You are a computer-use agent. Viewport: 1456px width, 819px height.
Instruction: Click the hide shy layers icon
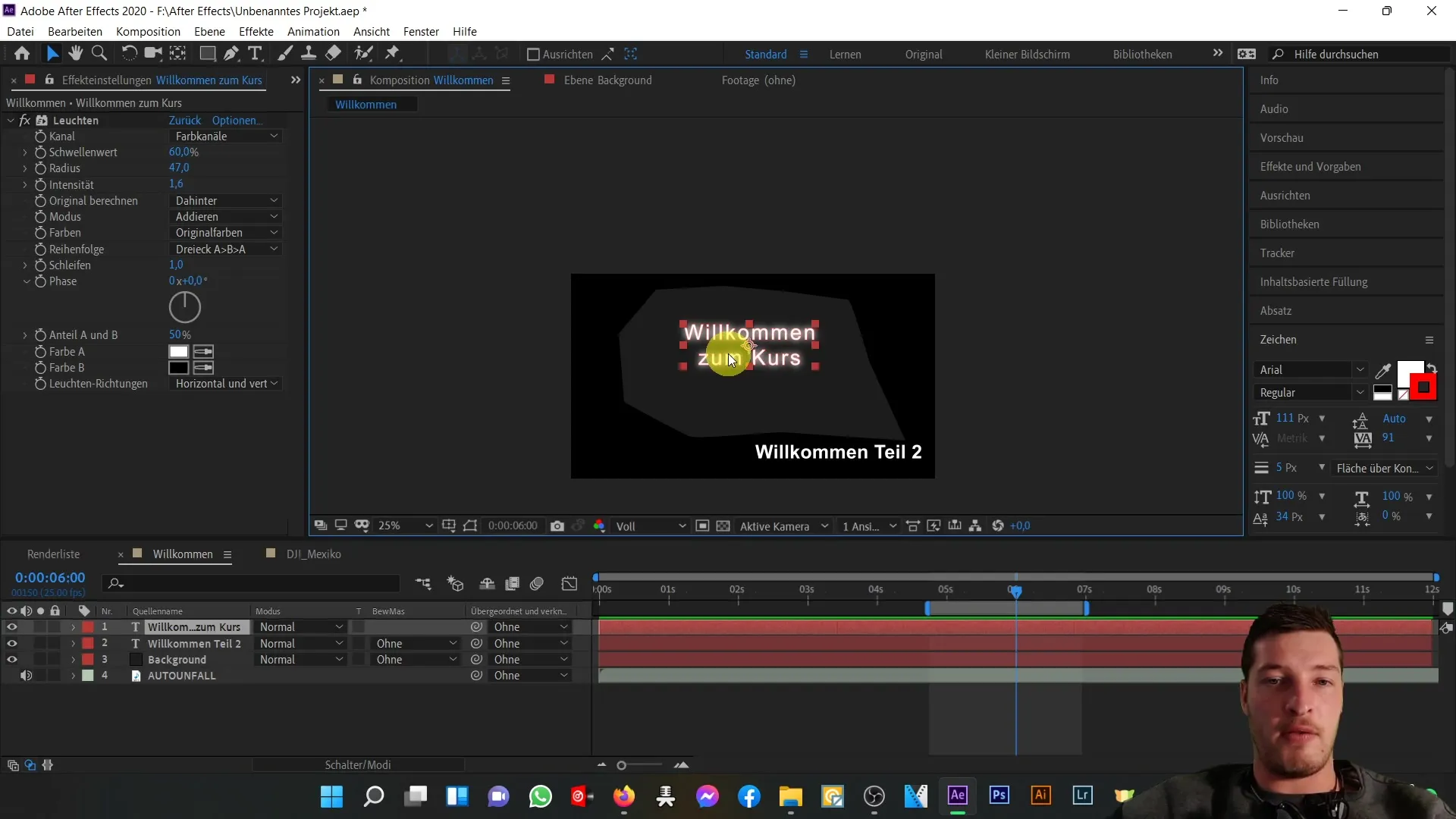tap(487, 583)
